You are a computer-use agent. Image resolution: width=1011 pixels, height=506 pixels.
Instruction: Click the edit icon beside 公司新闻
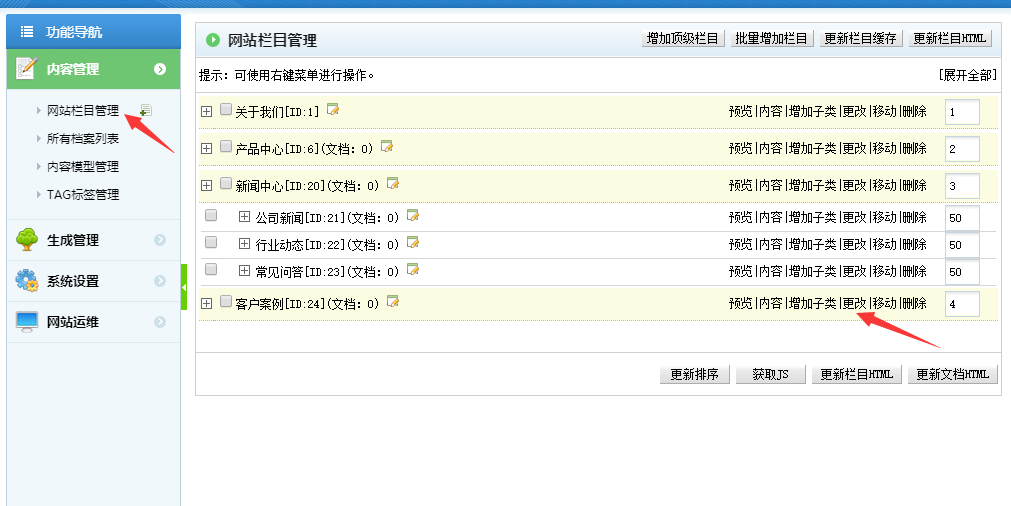click(x=412, y=216)
